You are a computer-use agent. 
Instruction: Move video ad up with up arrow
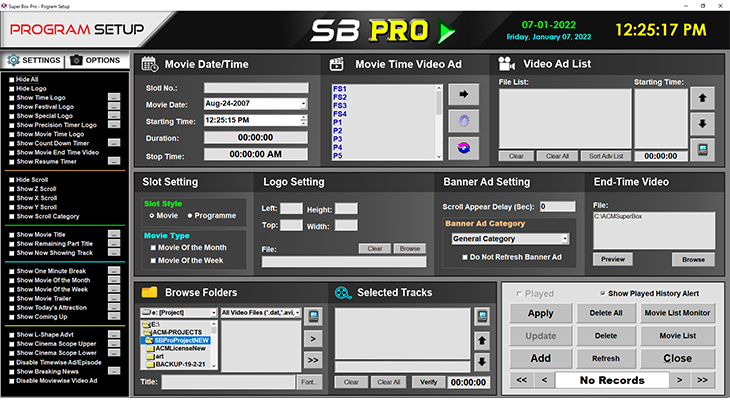click(704, 98)
